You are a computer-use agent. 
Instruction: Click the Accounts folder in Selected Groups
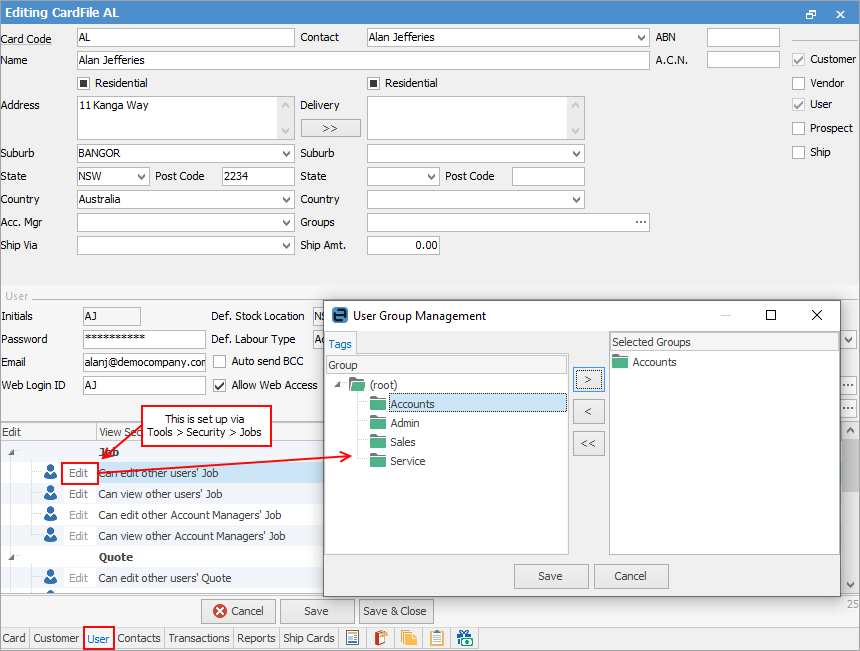pyautogui.click(x=620, y=362)
